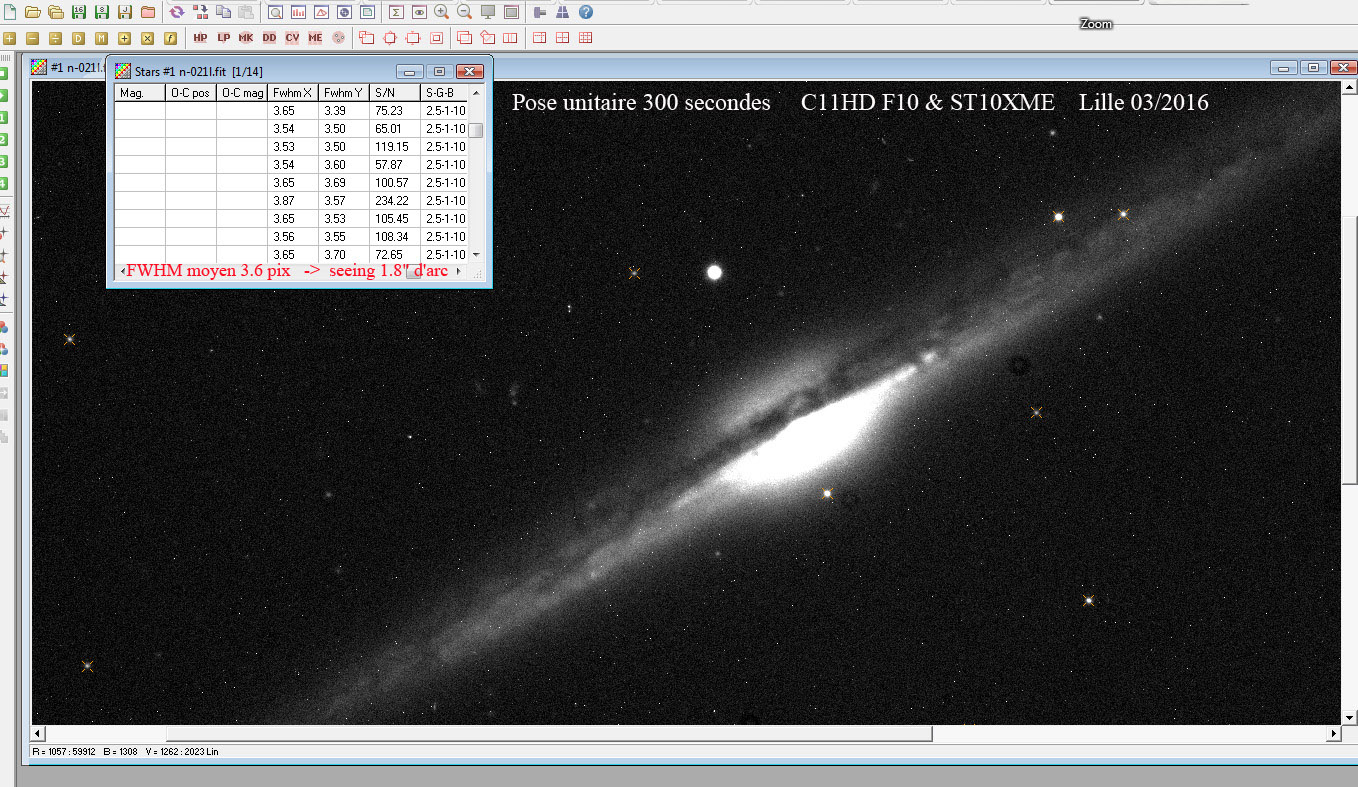Click the eye visualization icon
Image resolution: width=1358 pixels, height=787 pixels.
pyautogui.click(x=419, y=12)
